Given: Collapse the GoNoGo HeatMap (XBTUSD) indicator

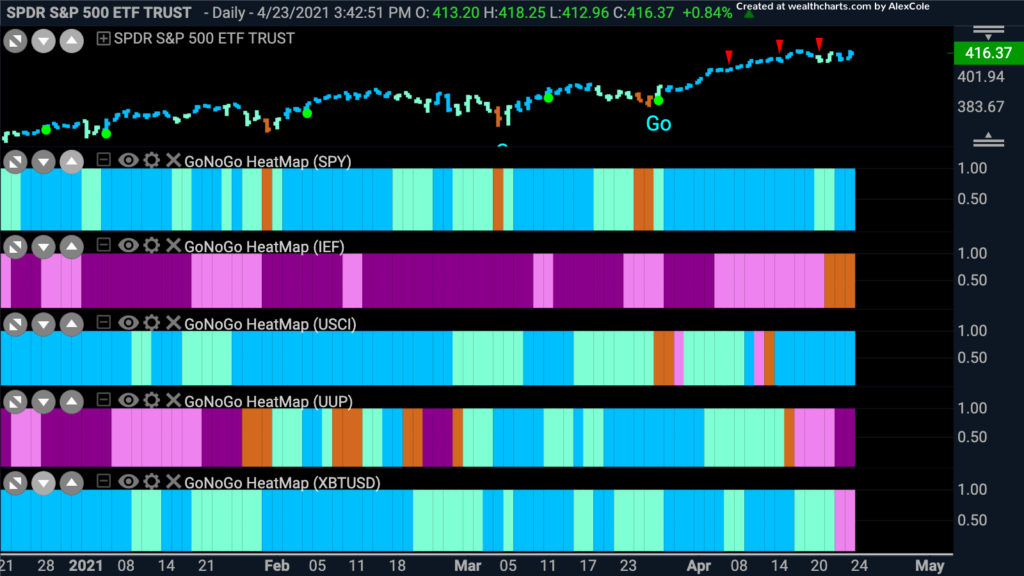Looking at the screenshot, I should (103, 481).
